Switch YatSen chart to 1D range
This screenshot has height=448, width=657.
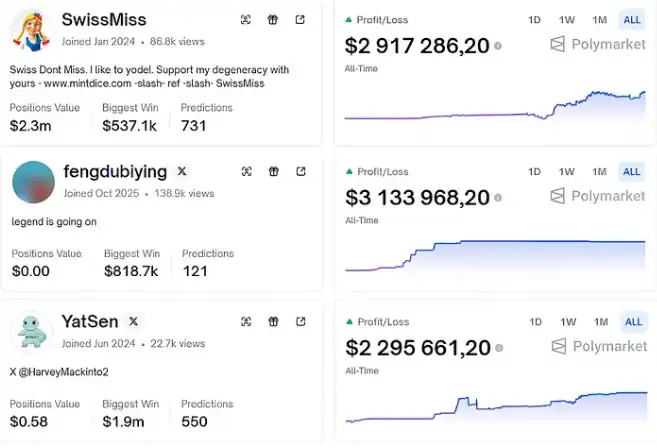[535, 322]
